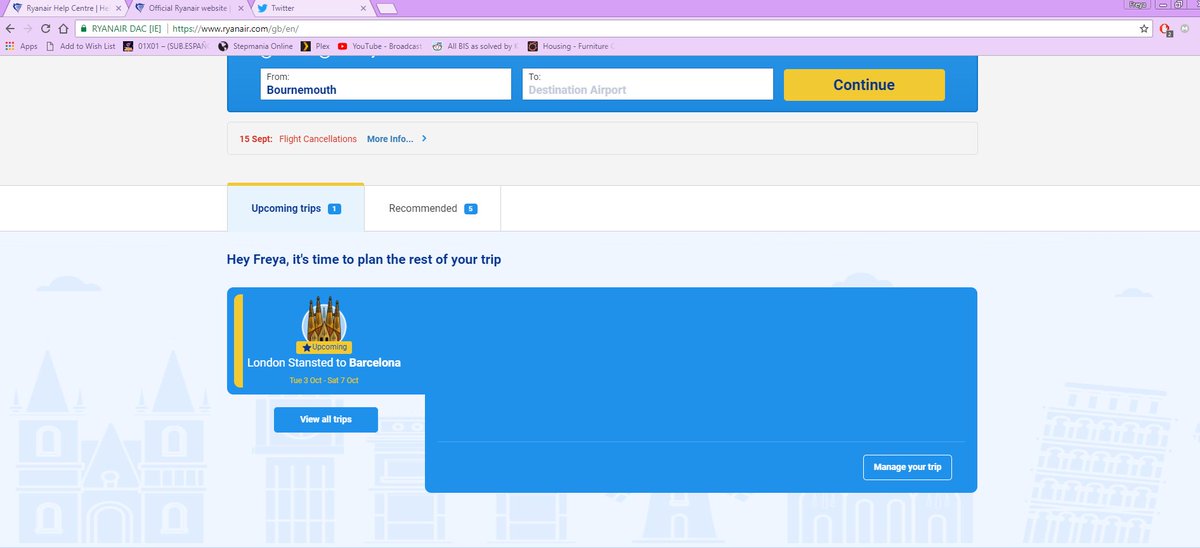Open the red extension icon with badge
The image size is (1200, 548).
[x=1166, y=30]
